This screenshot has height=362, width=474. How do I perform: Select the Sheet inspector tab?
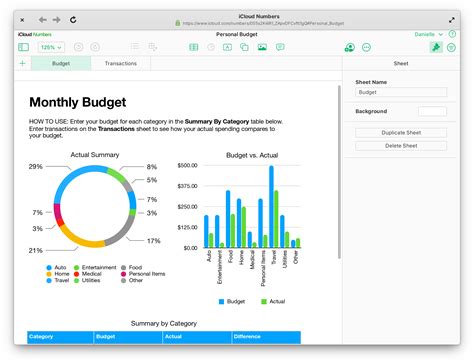(401, 63)
